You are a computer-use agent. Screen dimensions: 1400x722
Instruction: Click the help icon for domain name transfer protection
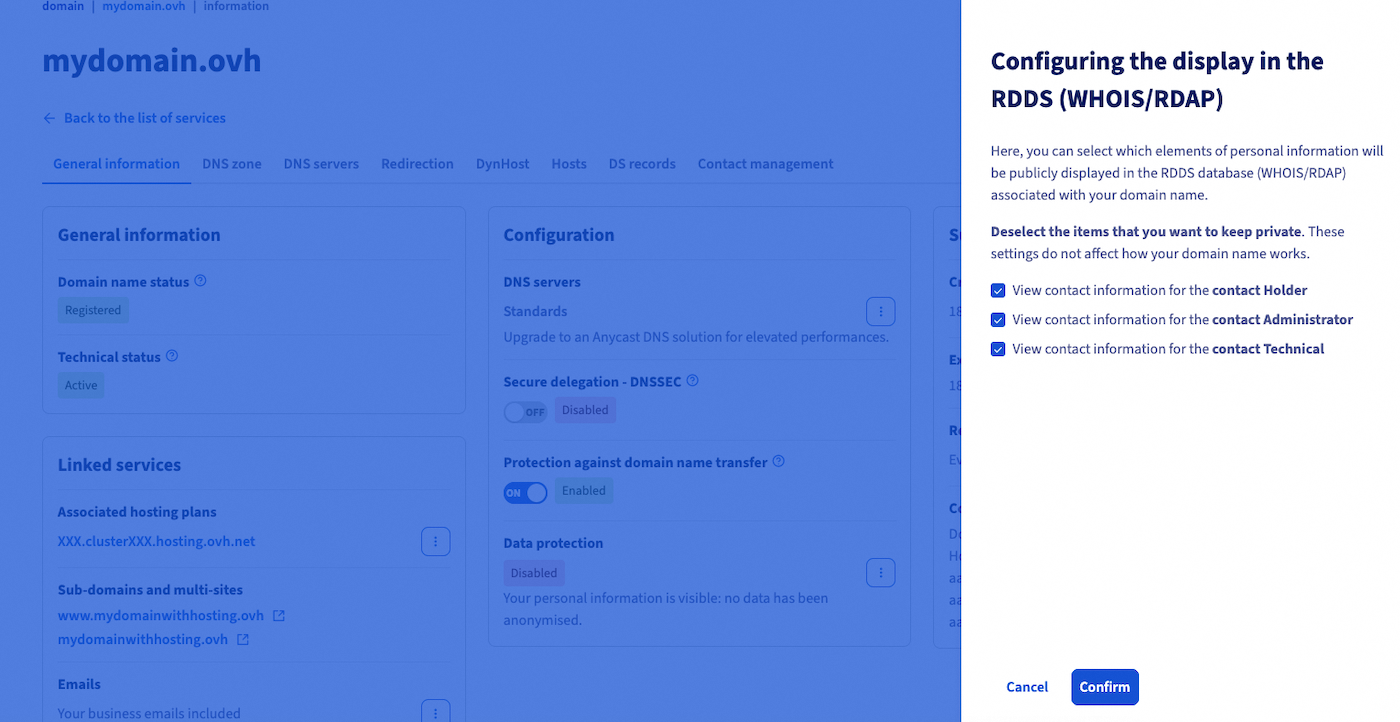click(x=778, y=461)
